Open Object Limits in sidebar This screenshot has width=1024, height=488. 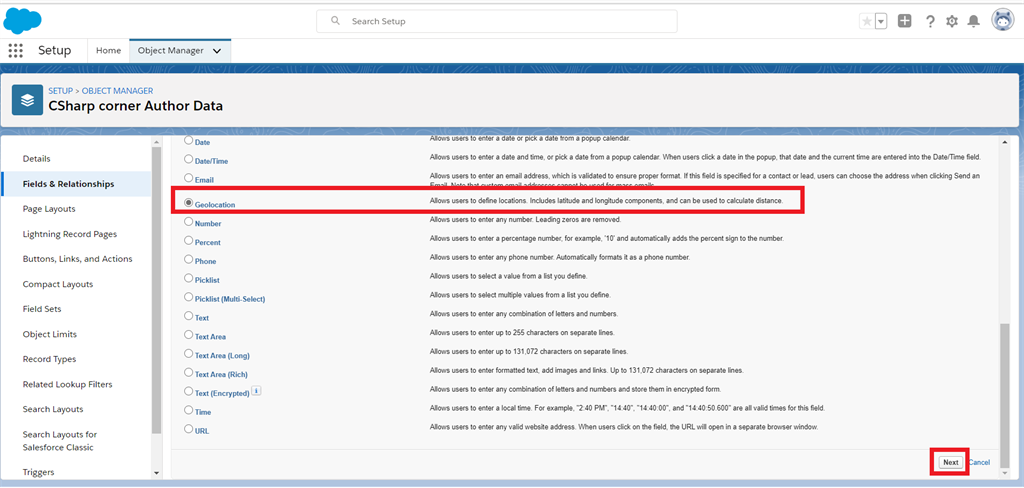50,334
